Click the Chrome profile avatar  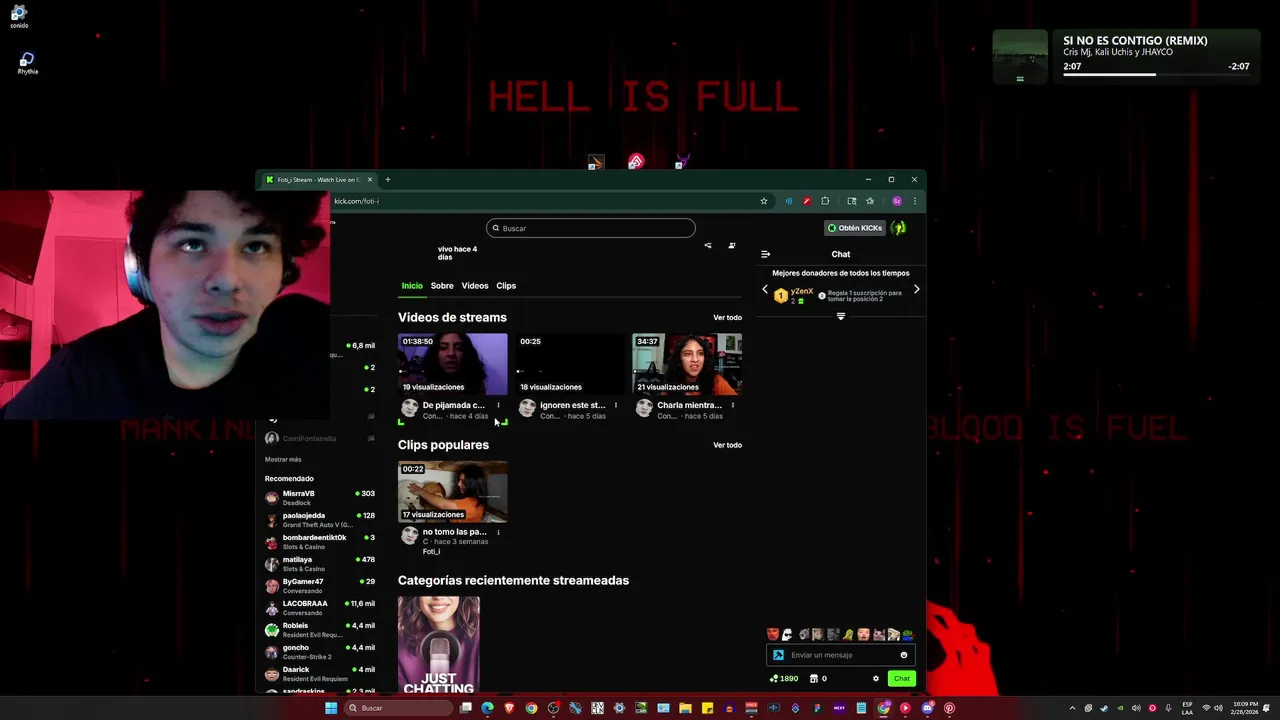pyautogui.click(x=897, y=201)
